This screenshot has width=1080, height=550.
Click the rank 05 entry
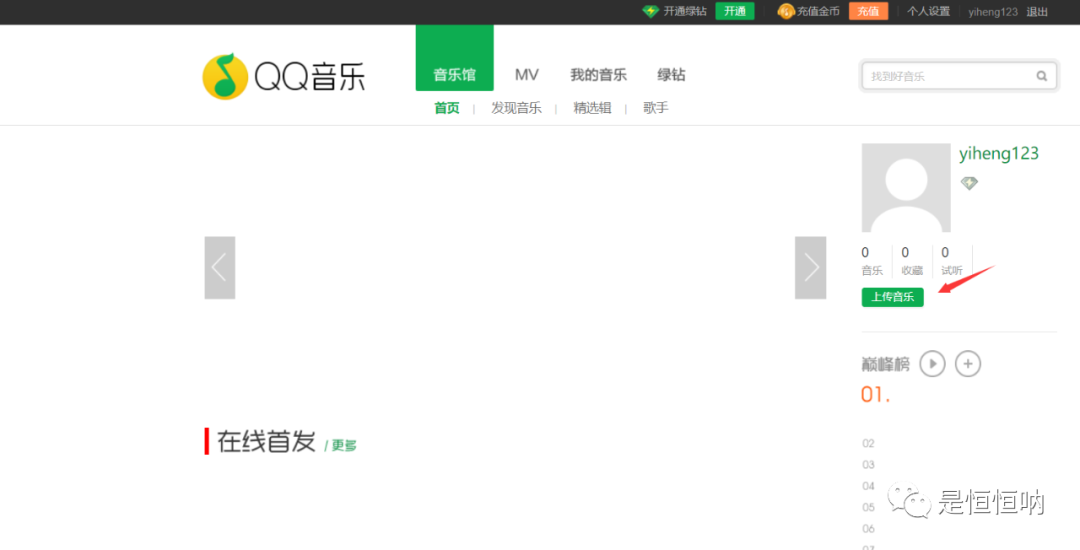coord(869,507)
